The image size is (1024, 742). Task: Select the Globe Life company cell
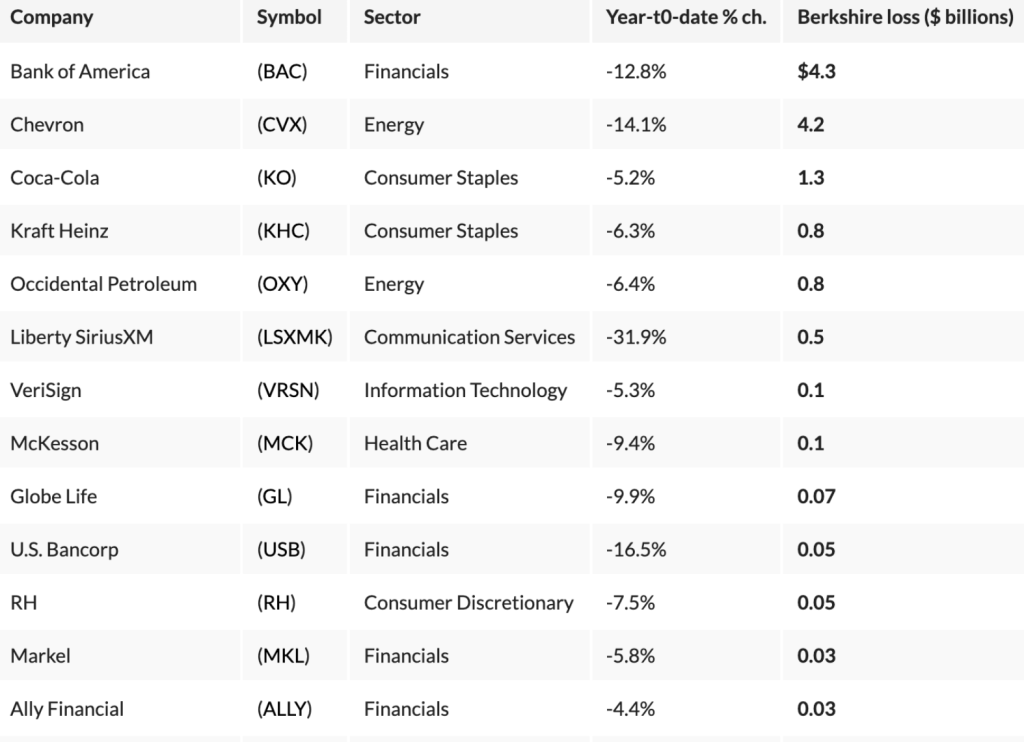pos(53,496)
